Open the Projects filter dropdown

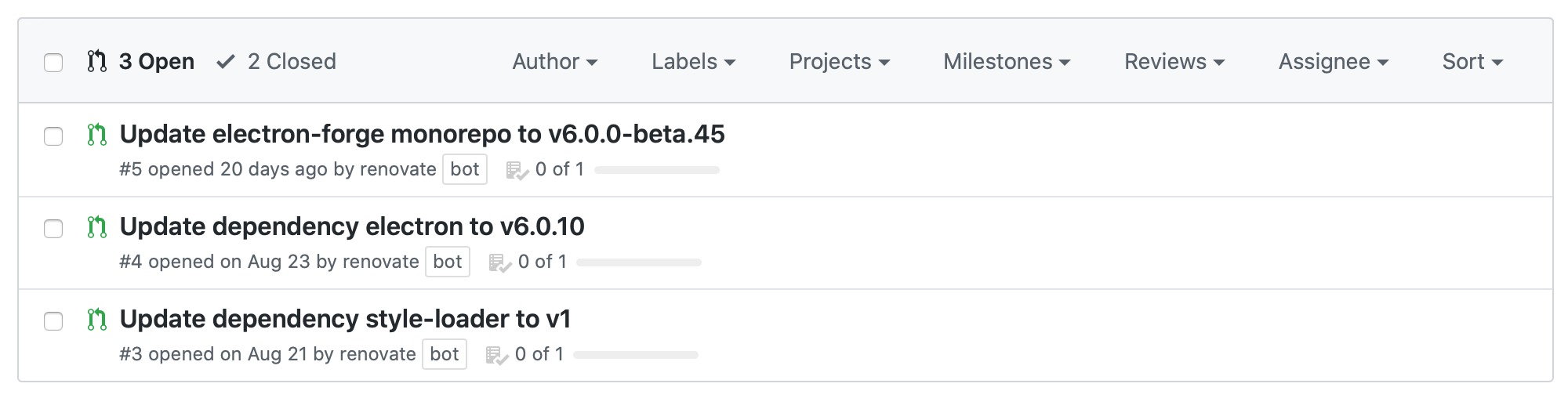pyautogui.click(x=840, y=61)
